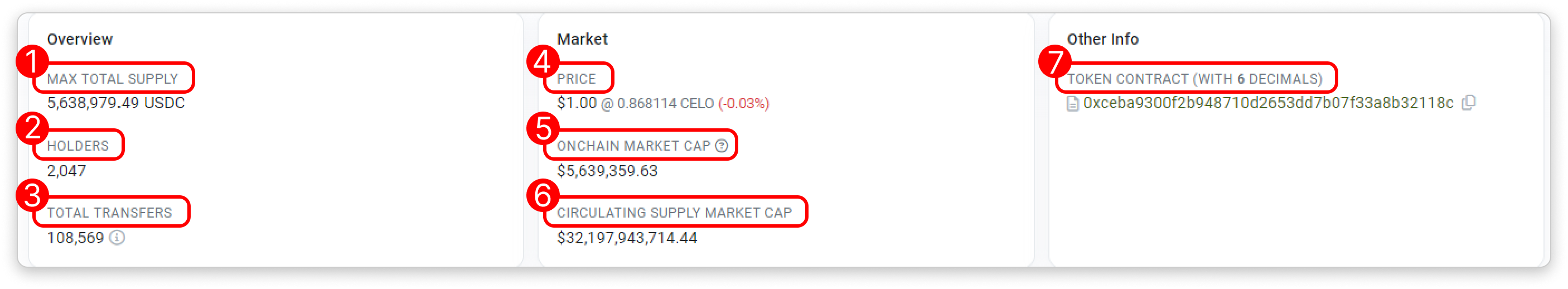Screen dimensions: 1568x289
Task: Click the red number 7 marker
Action: tap(1054, 61)
